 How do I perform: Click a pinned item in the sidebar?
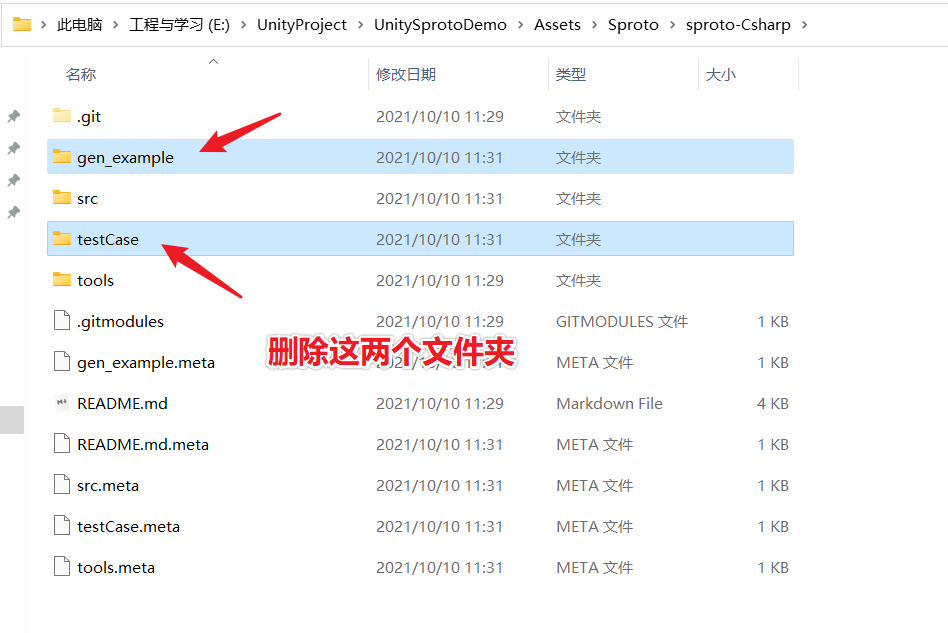click(x=12, y=116)
